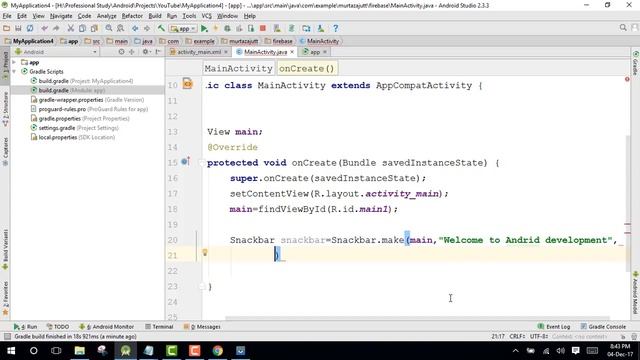The height and width of the screenshot is (360, 640).
Task: Select build.gradle (Project: MyApplication4)
Action: (x=82, y=81)
